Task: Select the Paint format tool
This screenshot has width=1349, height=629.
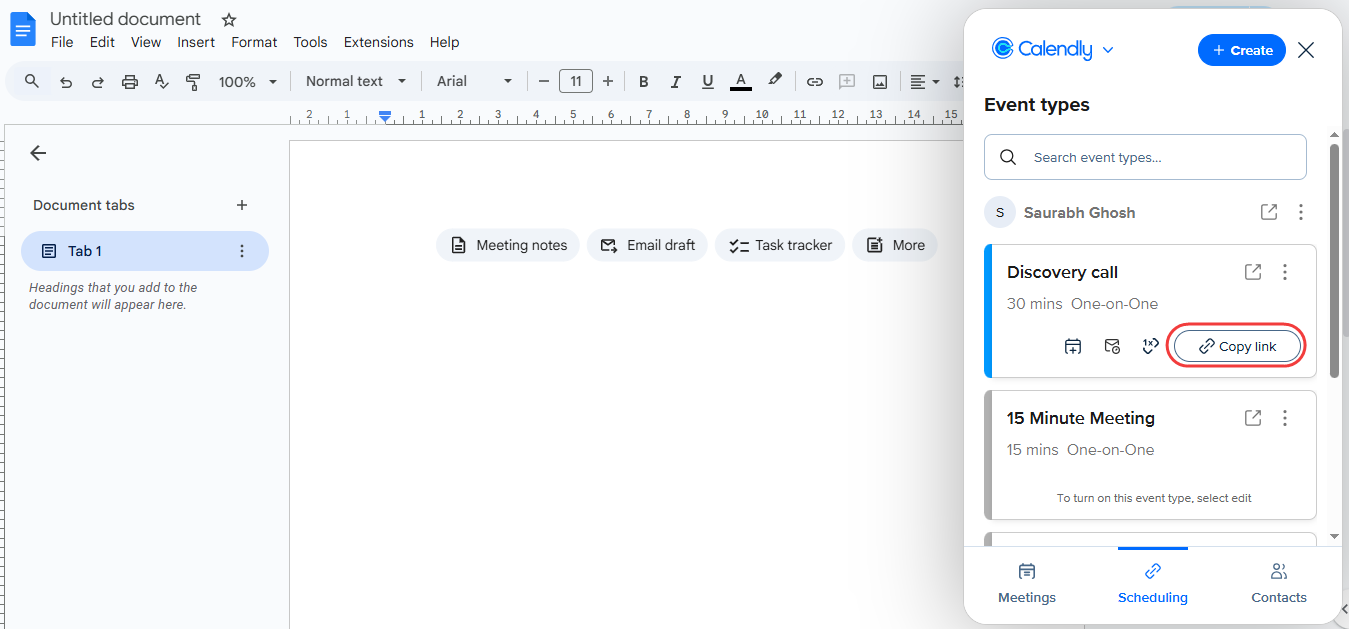Action: pos(194,82)
